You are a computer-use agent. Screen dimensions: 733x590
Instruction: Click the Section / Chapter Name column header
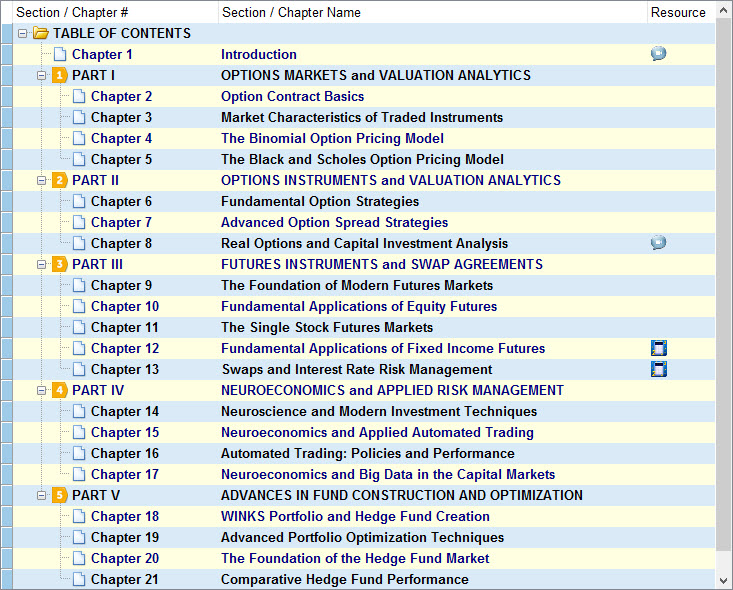291,12
